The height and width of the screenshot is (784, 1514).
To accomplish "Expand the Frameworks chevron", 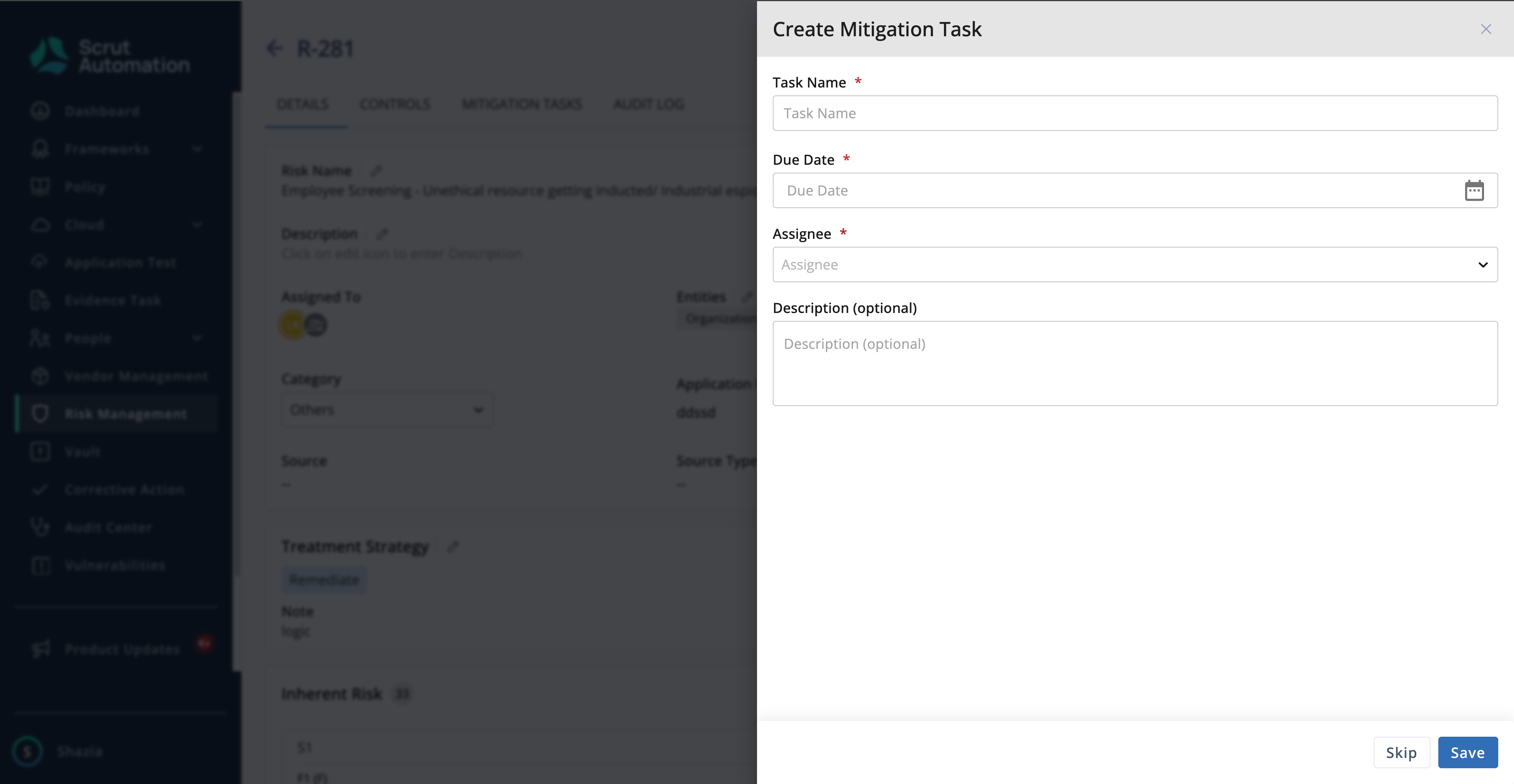I will pyautogui.click(x=198, y=149).
